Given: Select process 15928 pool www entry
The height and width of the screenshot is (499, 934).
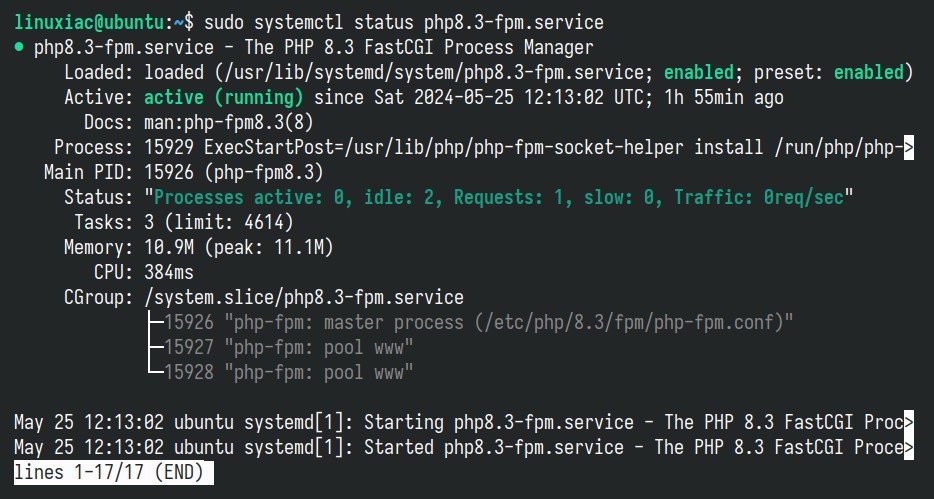Looking at the screenshot, I should [289, 373].
